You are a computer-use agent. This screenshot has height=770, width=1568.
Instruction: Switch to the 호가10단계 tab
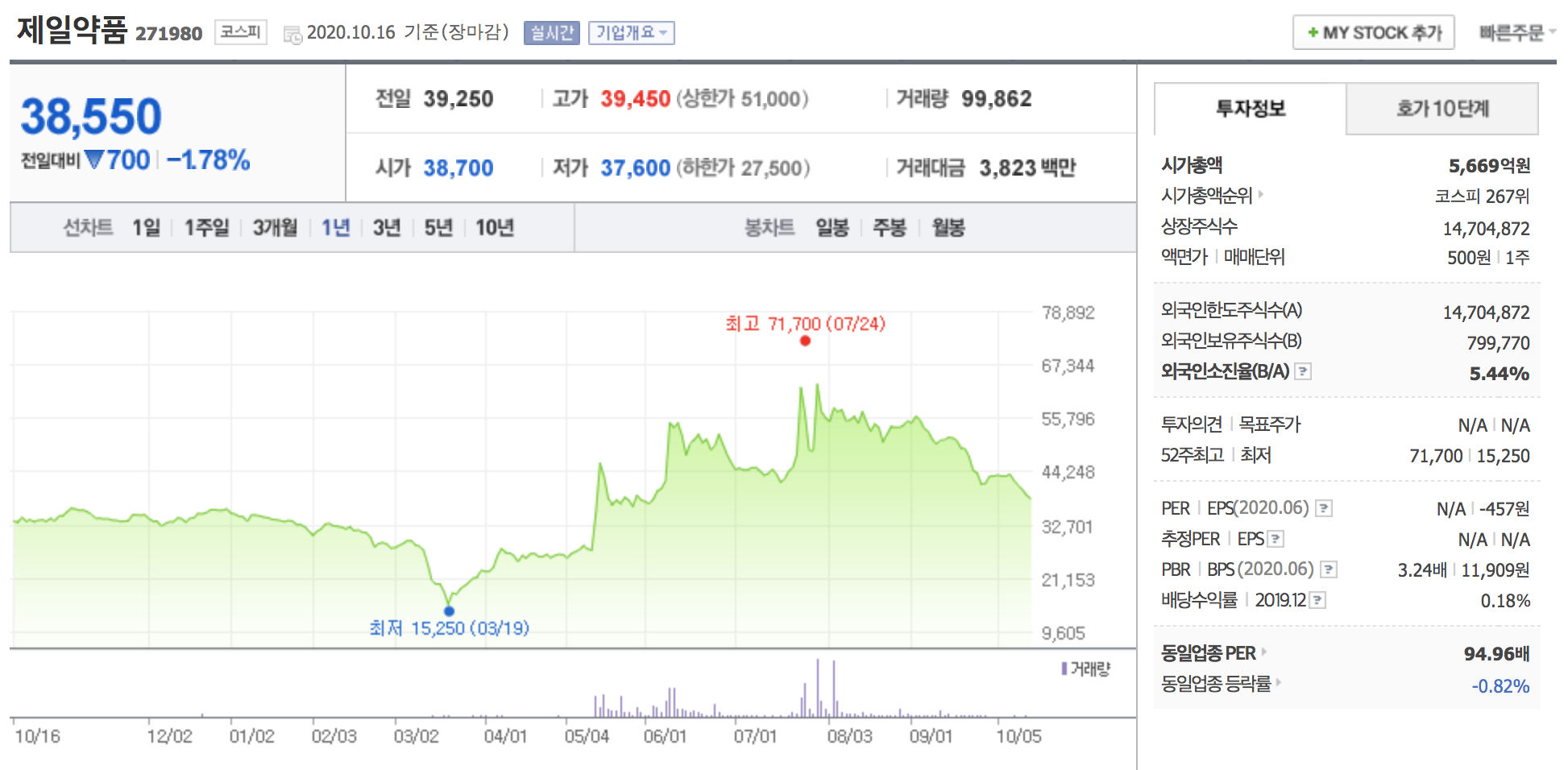(x=1442, y=109)
